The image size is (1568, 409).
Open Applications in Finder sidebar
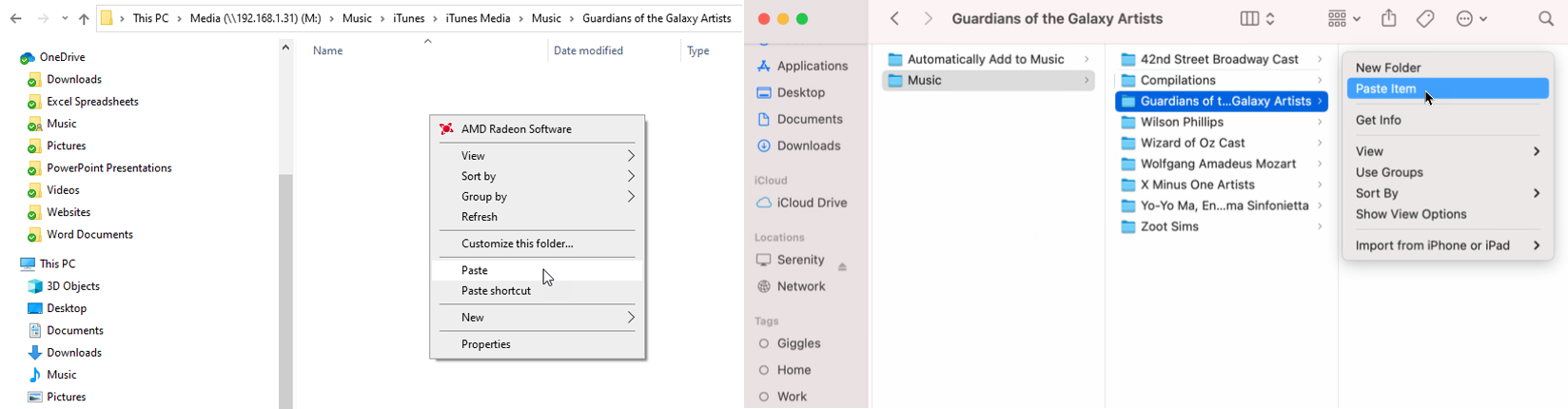coord(802,66)
